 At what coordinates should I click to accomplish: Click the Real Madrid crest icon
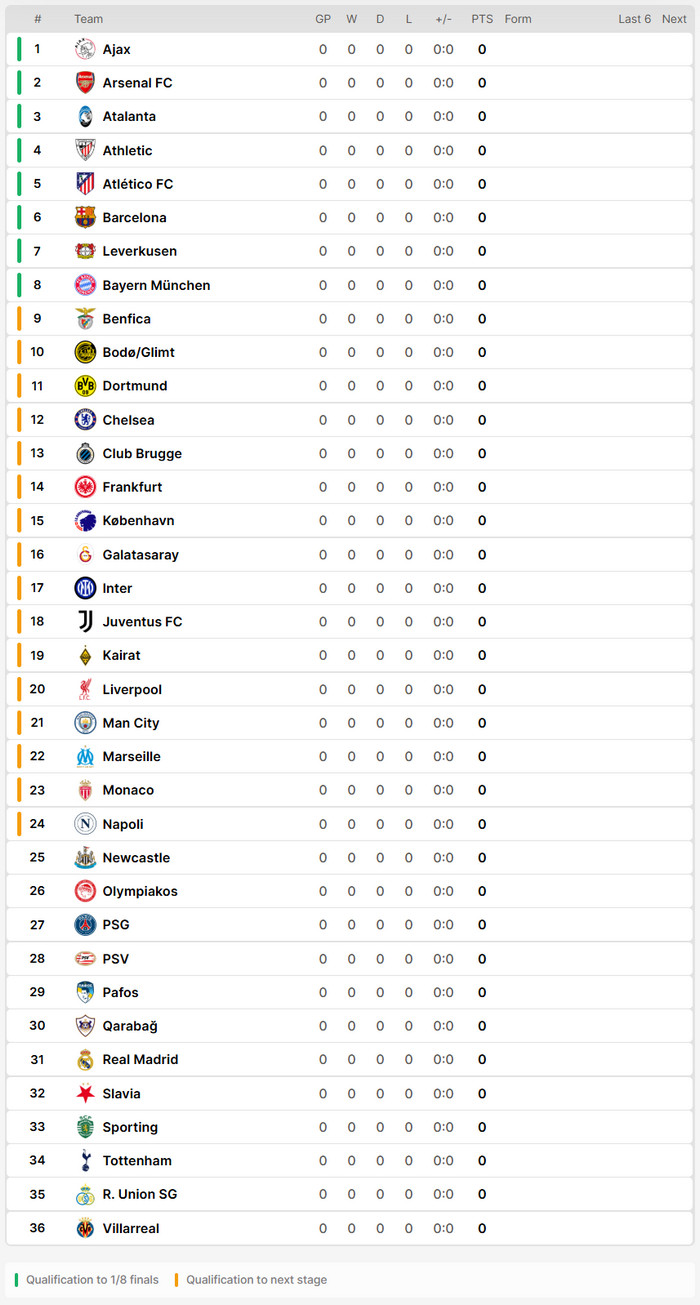[x=85, y=1060]
